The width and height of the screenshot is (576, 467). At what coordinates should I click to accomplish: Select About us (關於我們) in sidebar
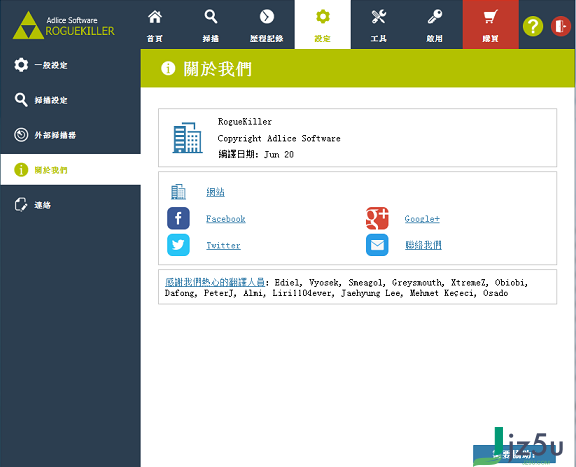[x=70, y=170]
